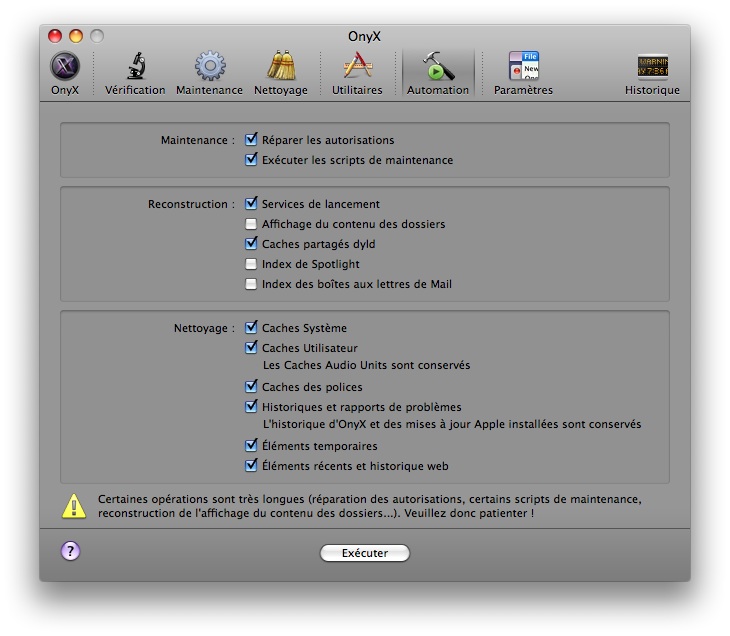Uncheck Exécuter les scripts de maintenance

click(x=251, y=160)
